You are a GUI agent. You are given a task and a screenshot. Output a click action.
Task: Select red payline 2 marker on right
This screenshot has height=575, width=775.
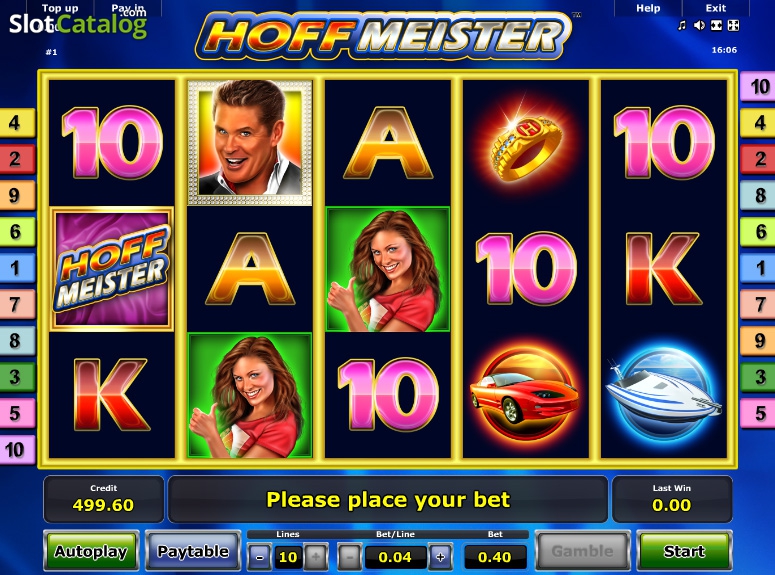coord(758,159)
